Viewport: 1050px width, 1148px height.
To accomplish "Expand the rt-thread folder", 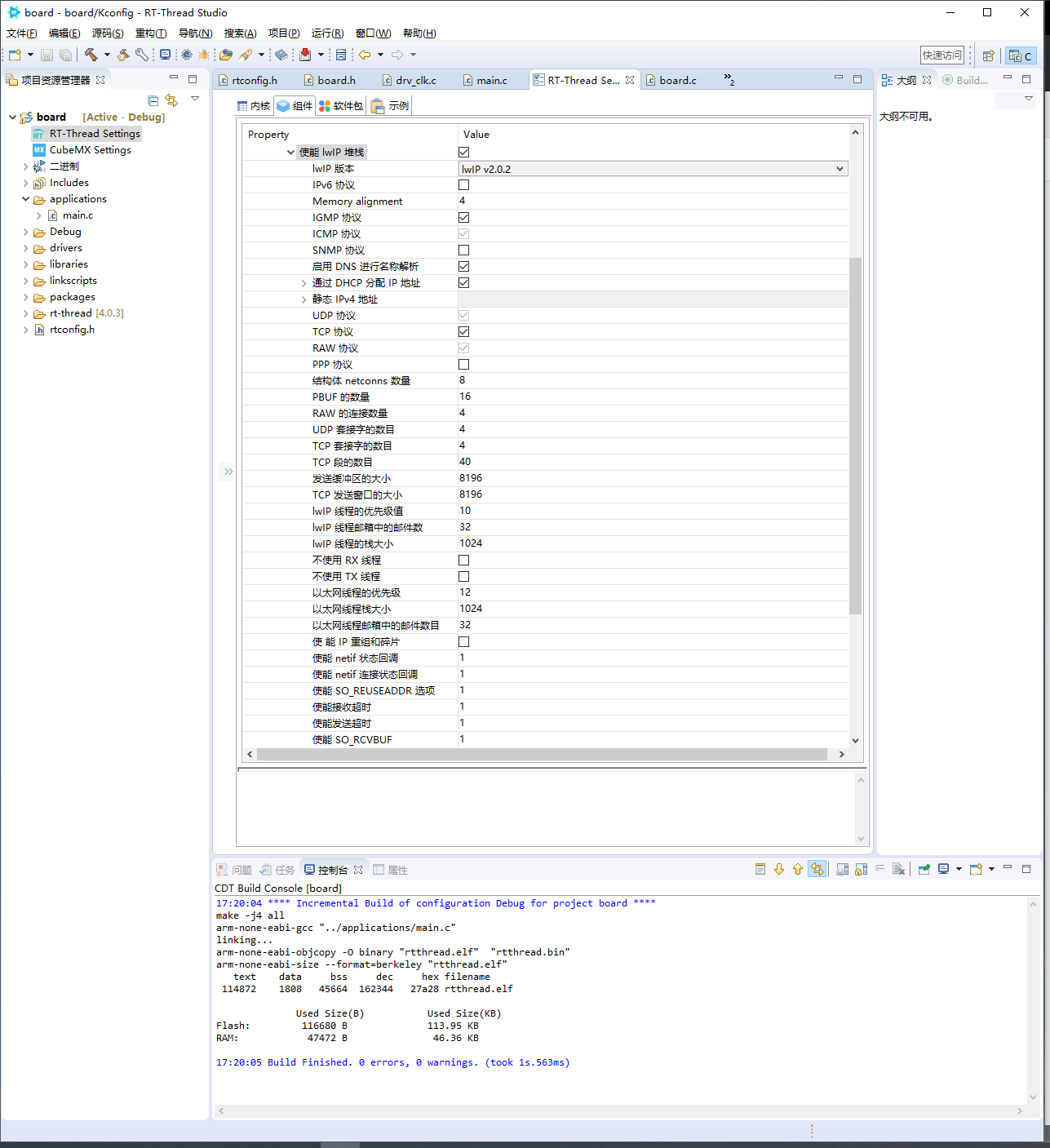I will point(26,313).
